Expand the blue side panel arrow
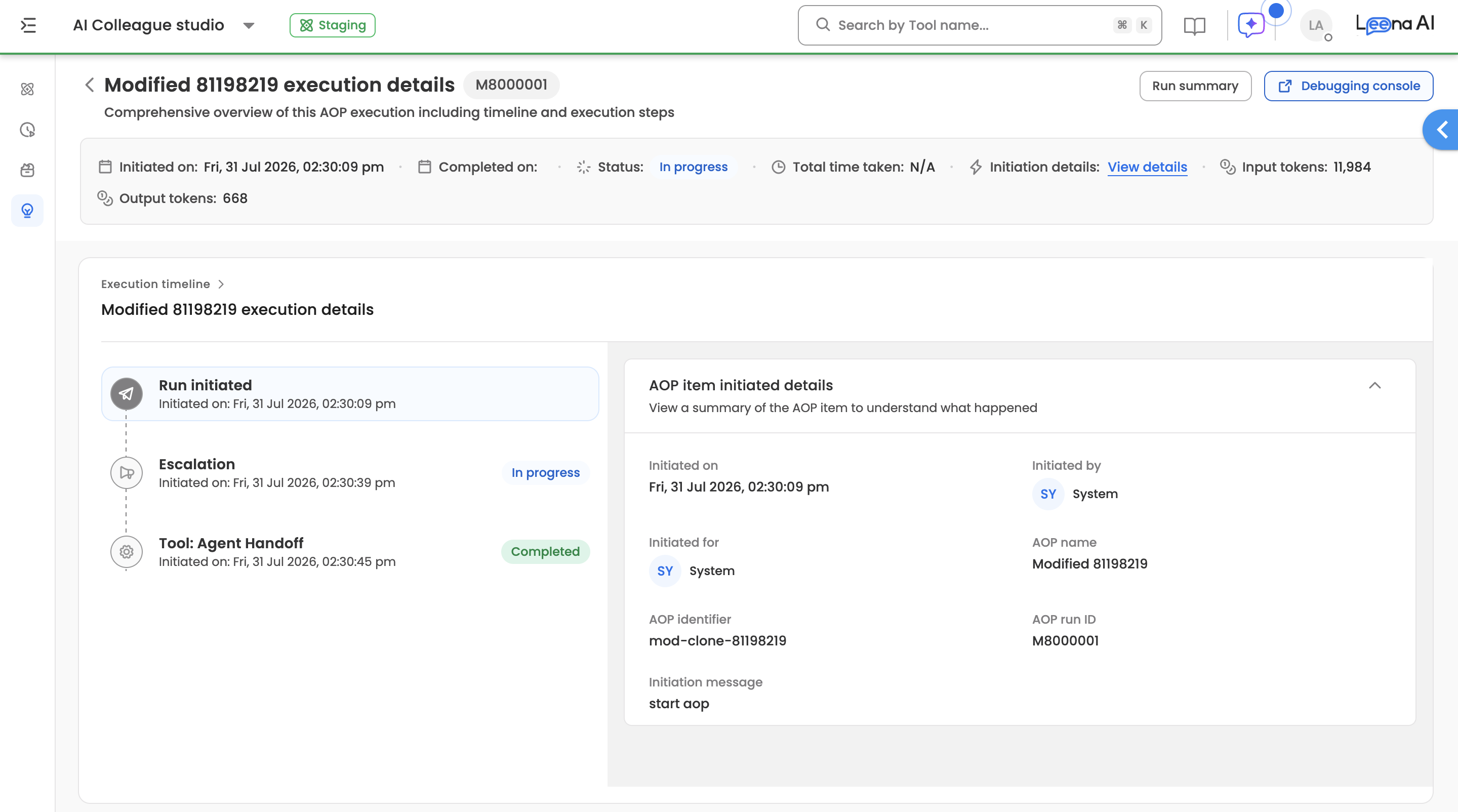The height and width of the screenshot is (812, 1458). (x=1442, y=130)
